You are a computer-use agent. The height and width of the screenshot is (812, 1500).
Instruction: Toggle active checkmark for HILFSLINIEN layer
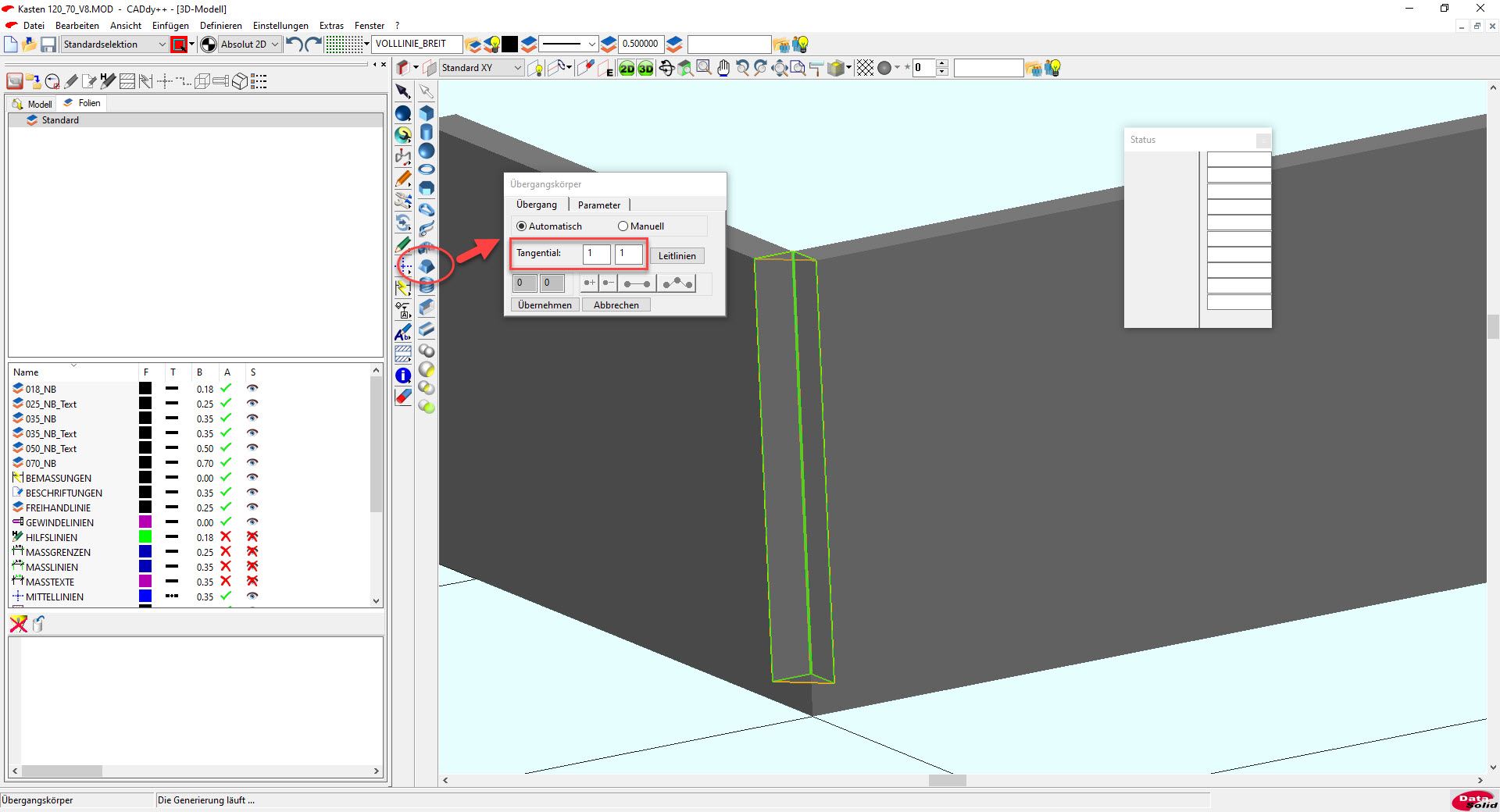coord(226,537)
